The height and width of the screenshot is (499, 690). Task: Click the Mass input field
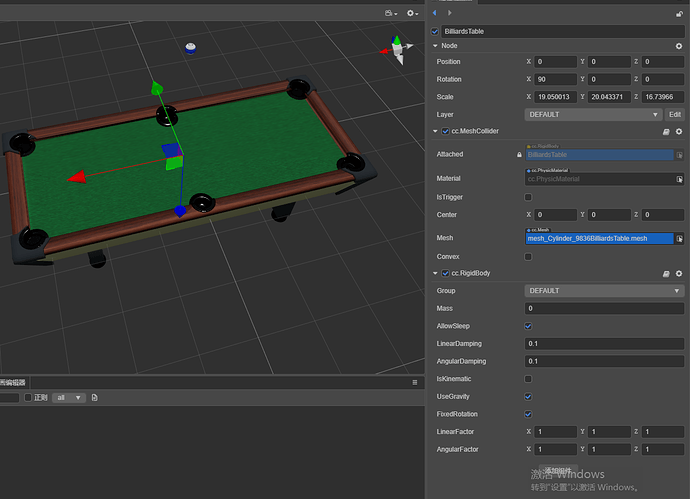click(604, 308)
